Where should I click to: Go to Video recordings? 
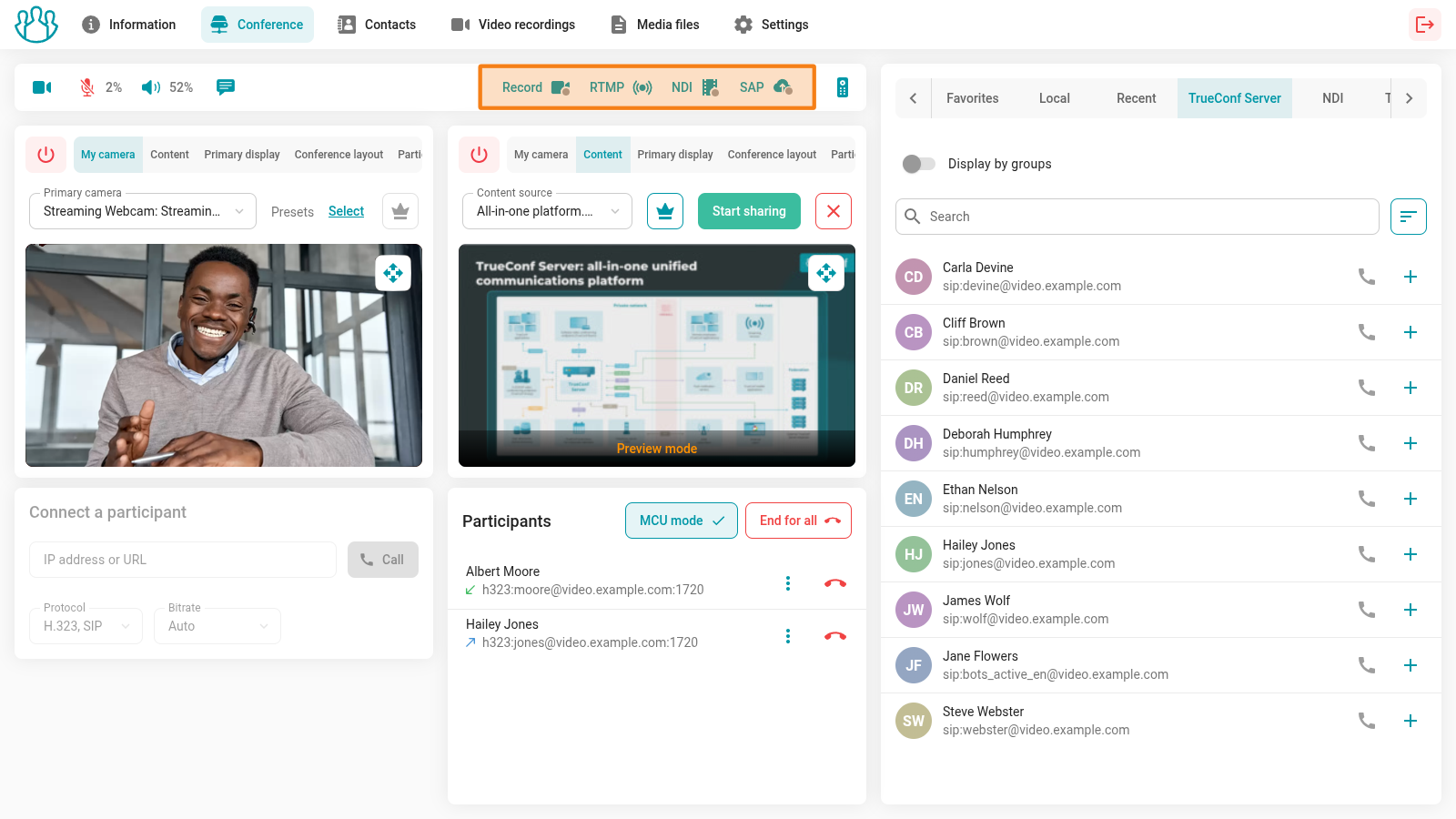tap(513, 25)
